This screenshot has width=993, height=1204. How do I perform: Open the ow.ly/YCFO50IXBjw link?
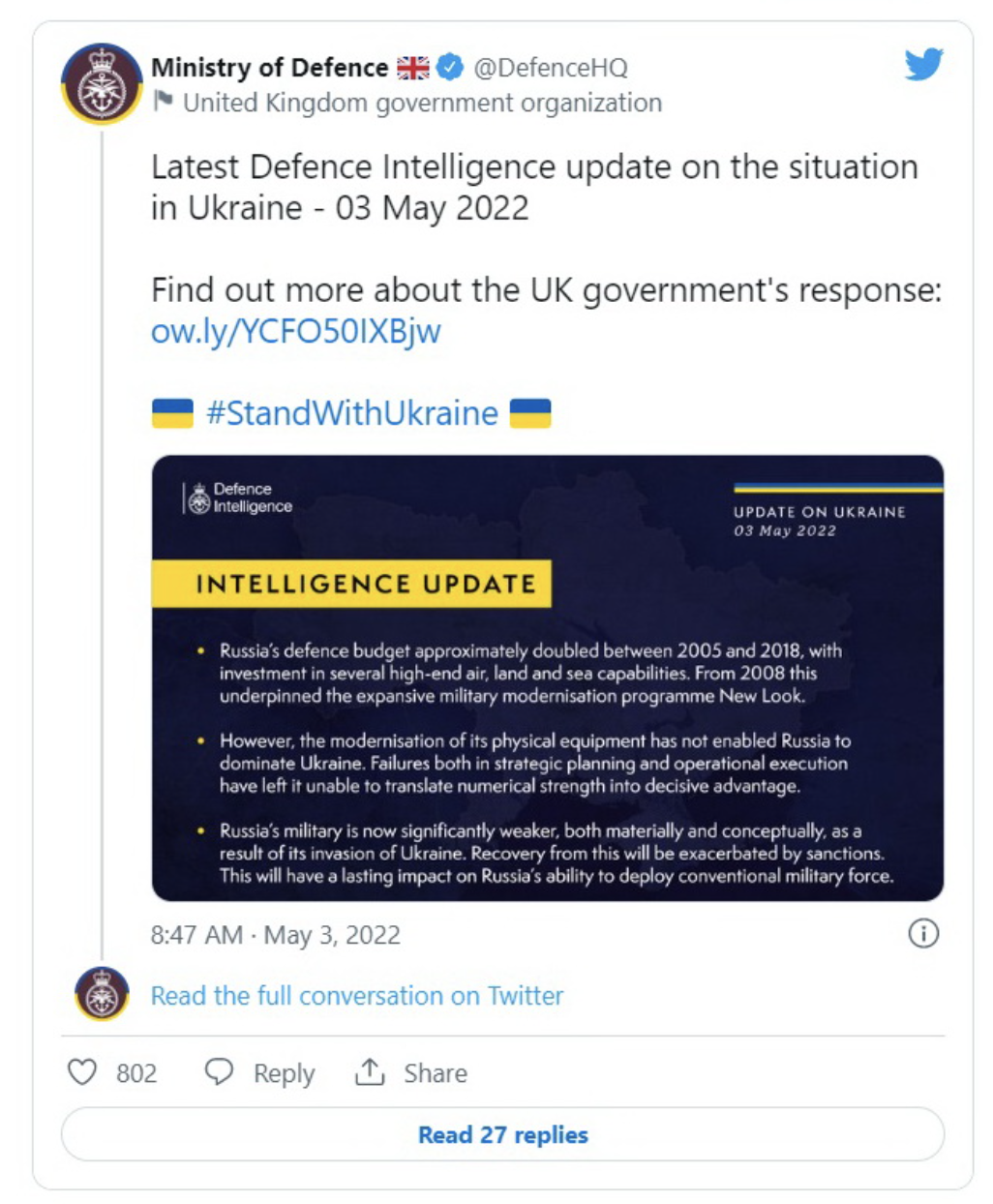tap(296, 331)
